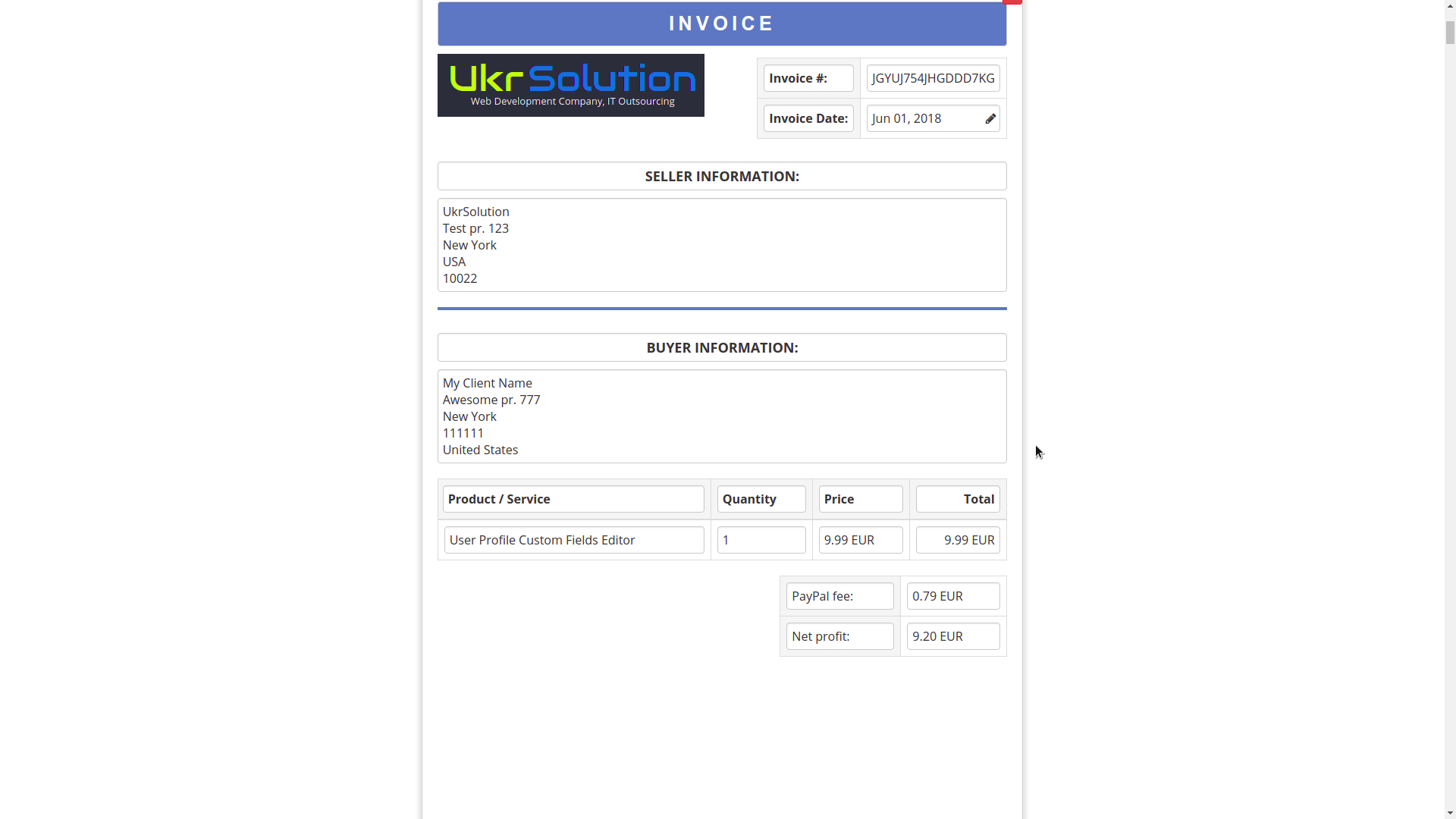Click the INVOICE title header

[722, 23]
